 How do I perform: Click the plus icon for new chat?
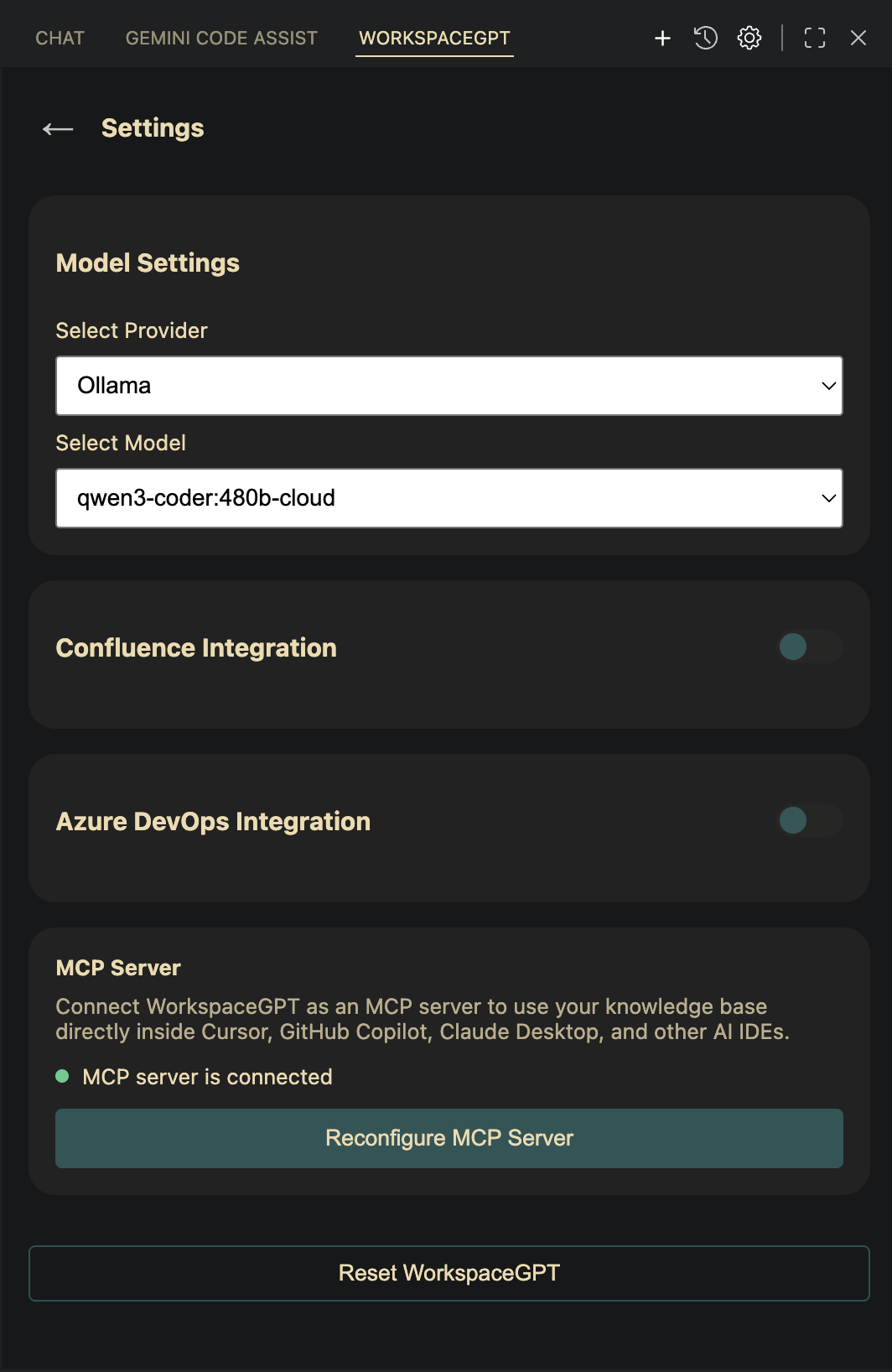[x=662, y=38]
